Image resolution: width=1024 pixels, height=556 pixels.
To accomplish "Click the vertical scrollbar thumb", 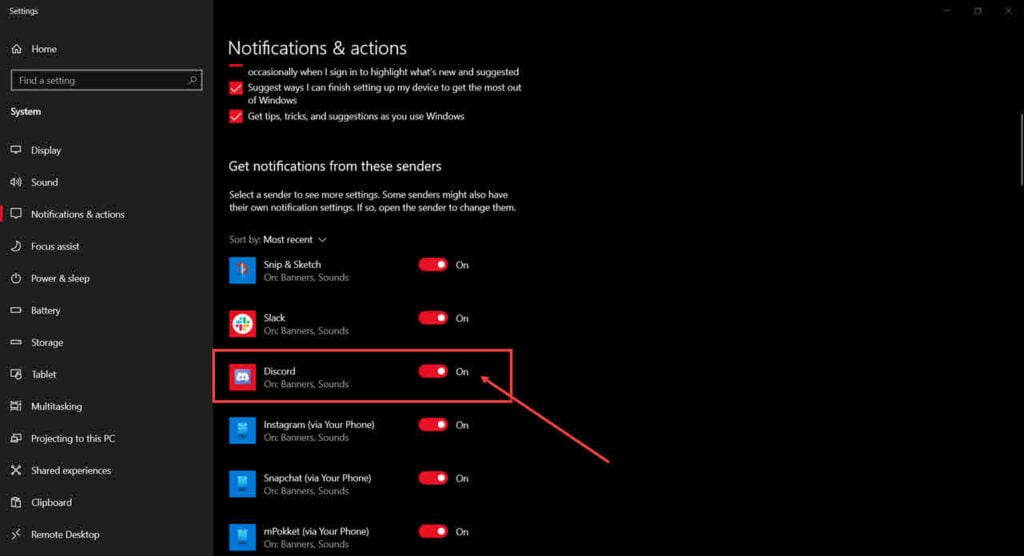I will (1022, 150).
